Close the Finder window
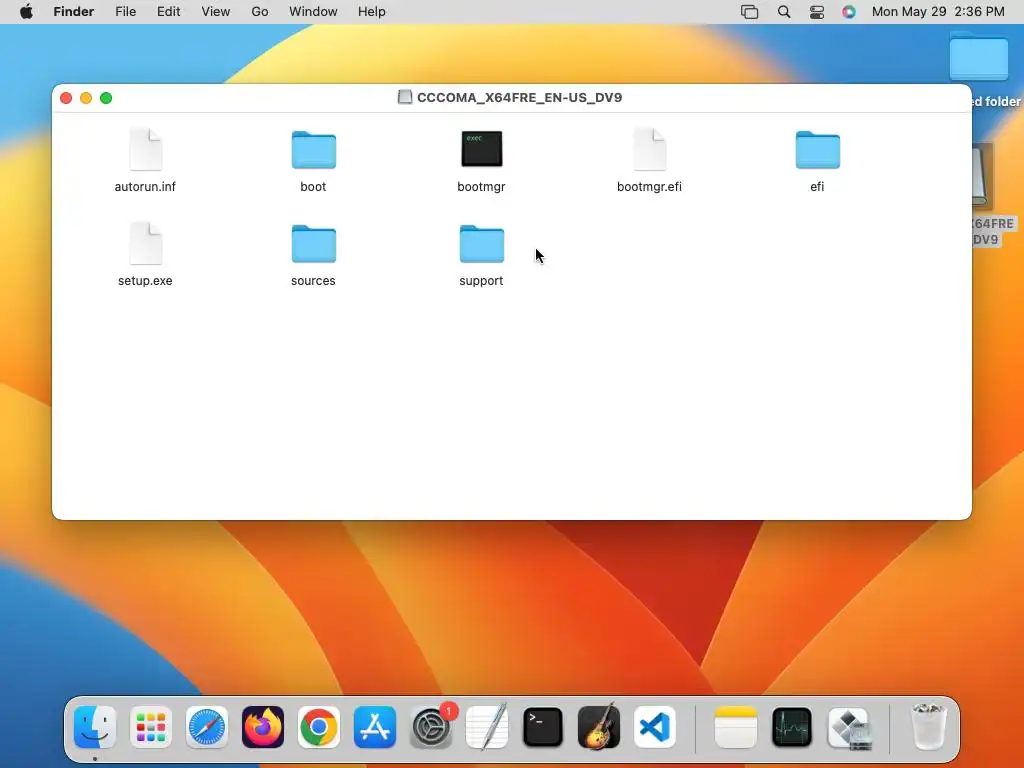The height and width of the screenshot is (768, 1024). pyautogui.click(x=66, y=98)
